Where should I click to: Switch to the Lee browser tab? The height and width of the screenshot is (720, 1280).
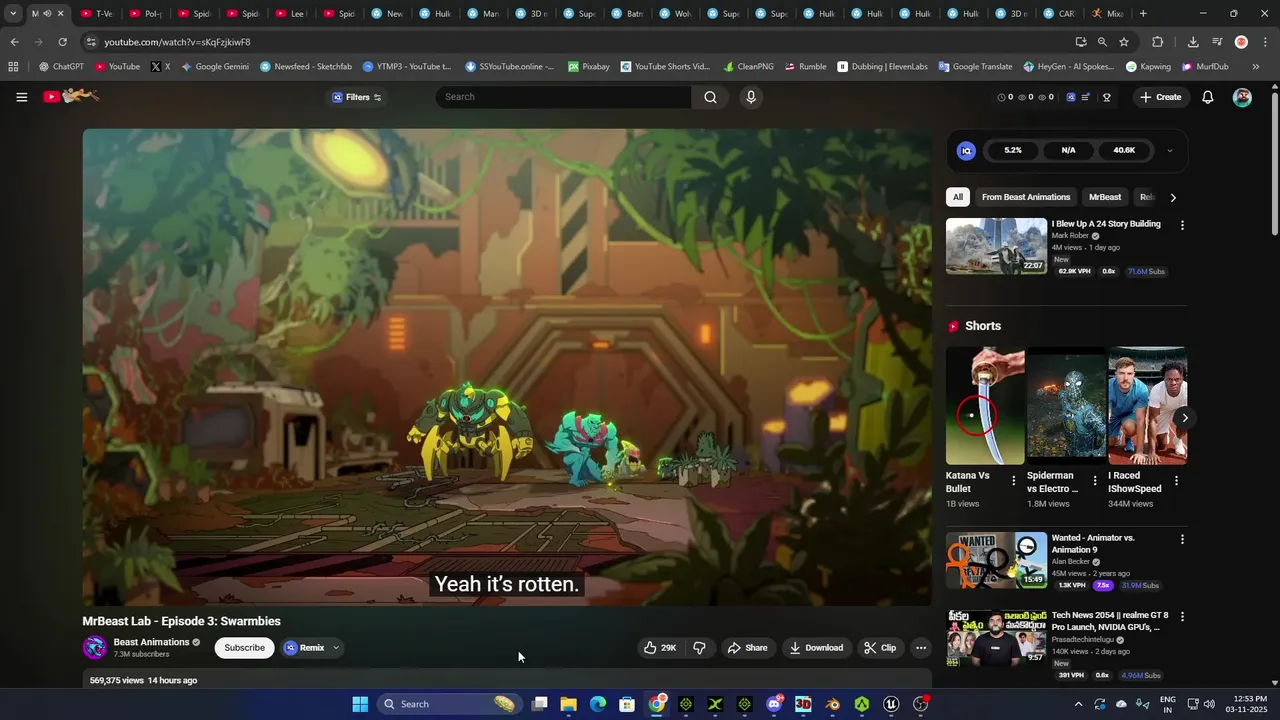(x=290, y=14)
